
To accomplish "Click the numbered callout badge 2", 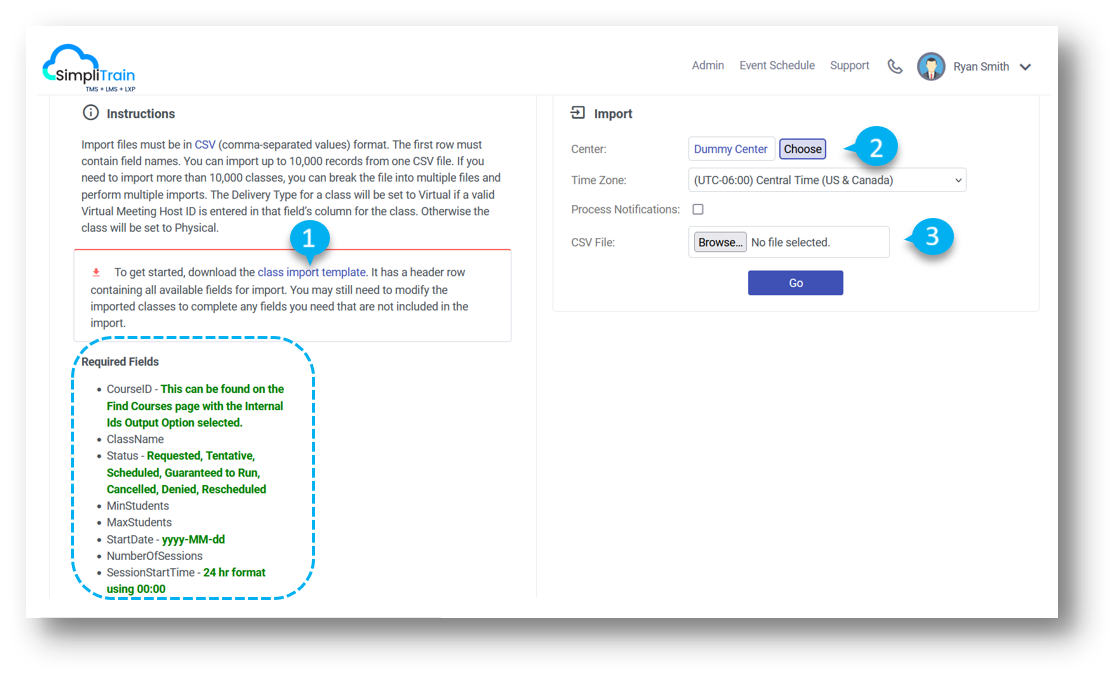I will (876, 148).
